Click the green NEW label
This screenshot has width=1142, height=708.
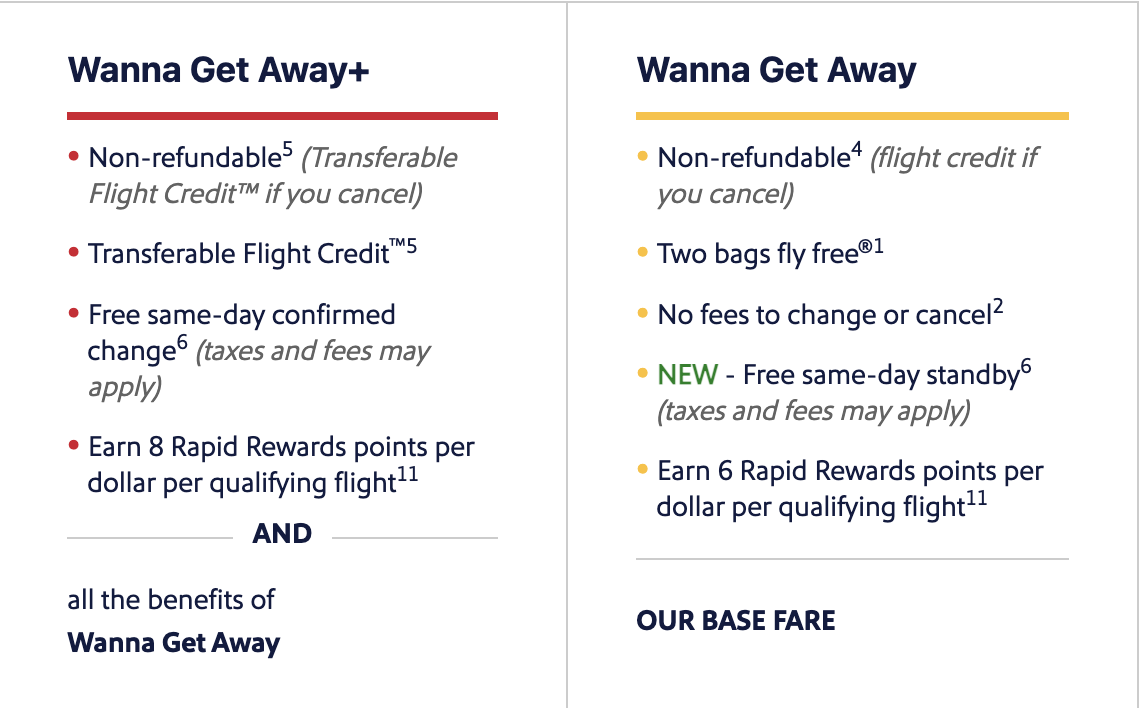(687, 375)
